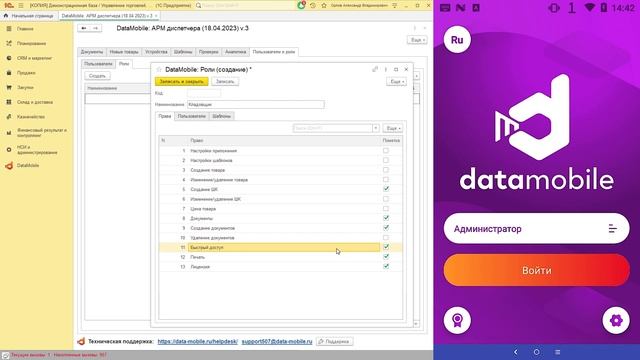Image resolution: width=640 pixels, height=360 pixels.
Task: Switch to the Новые товары tab
Action: click(x=124, y=52)
